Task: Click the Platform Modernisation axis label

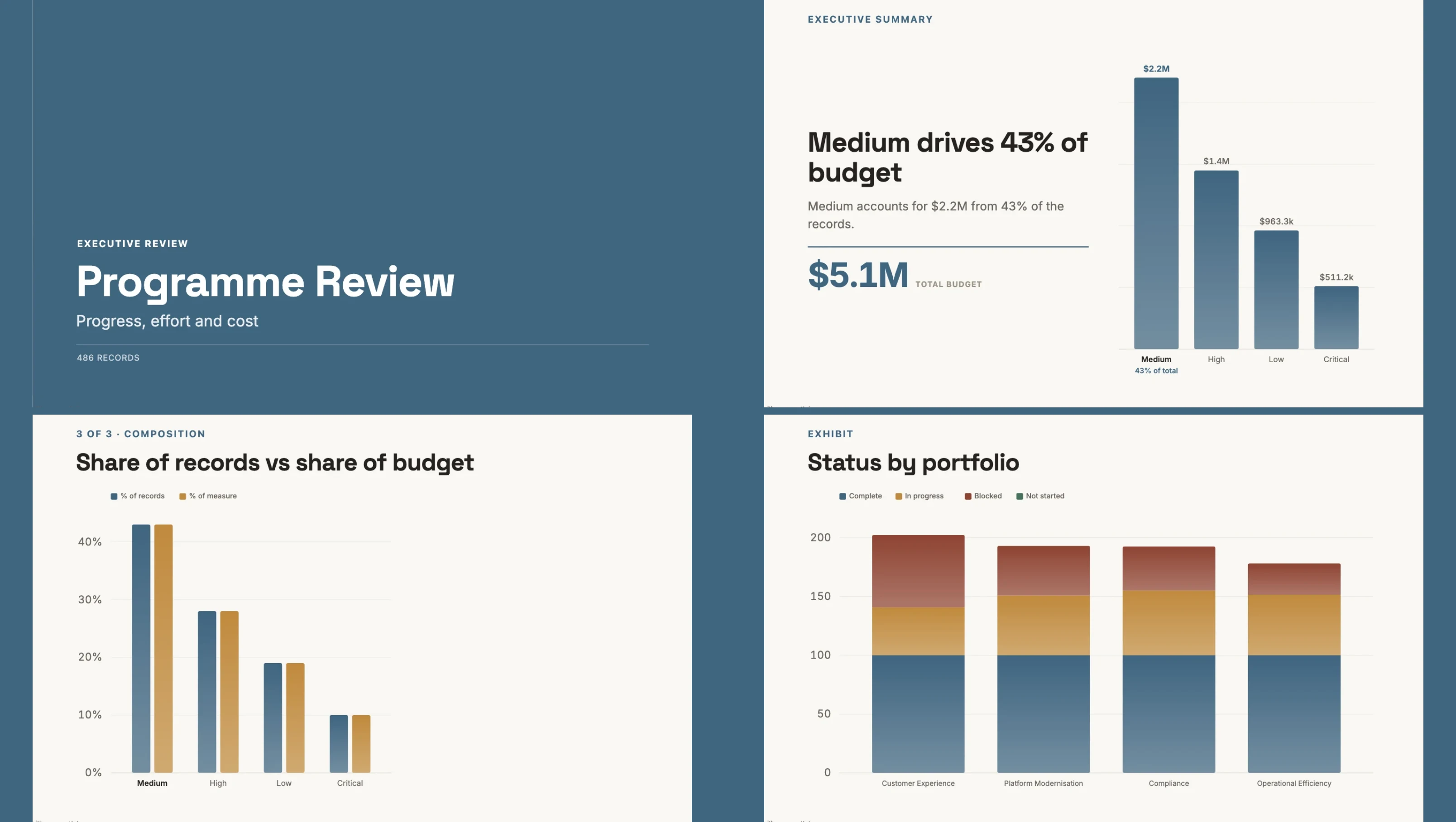Action: pos(1043,783)
